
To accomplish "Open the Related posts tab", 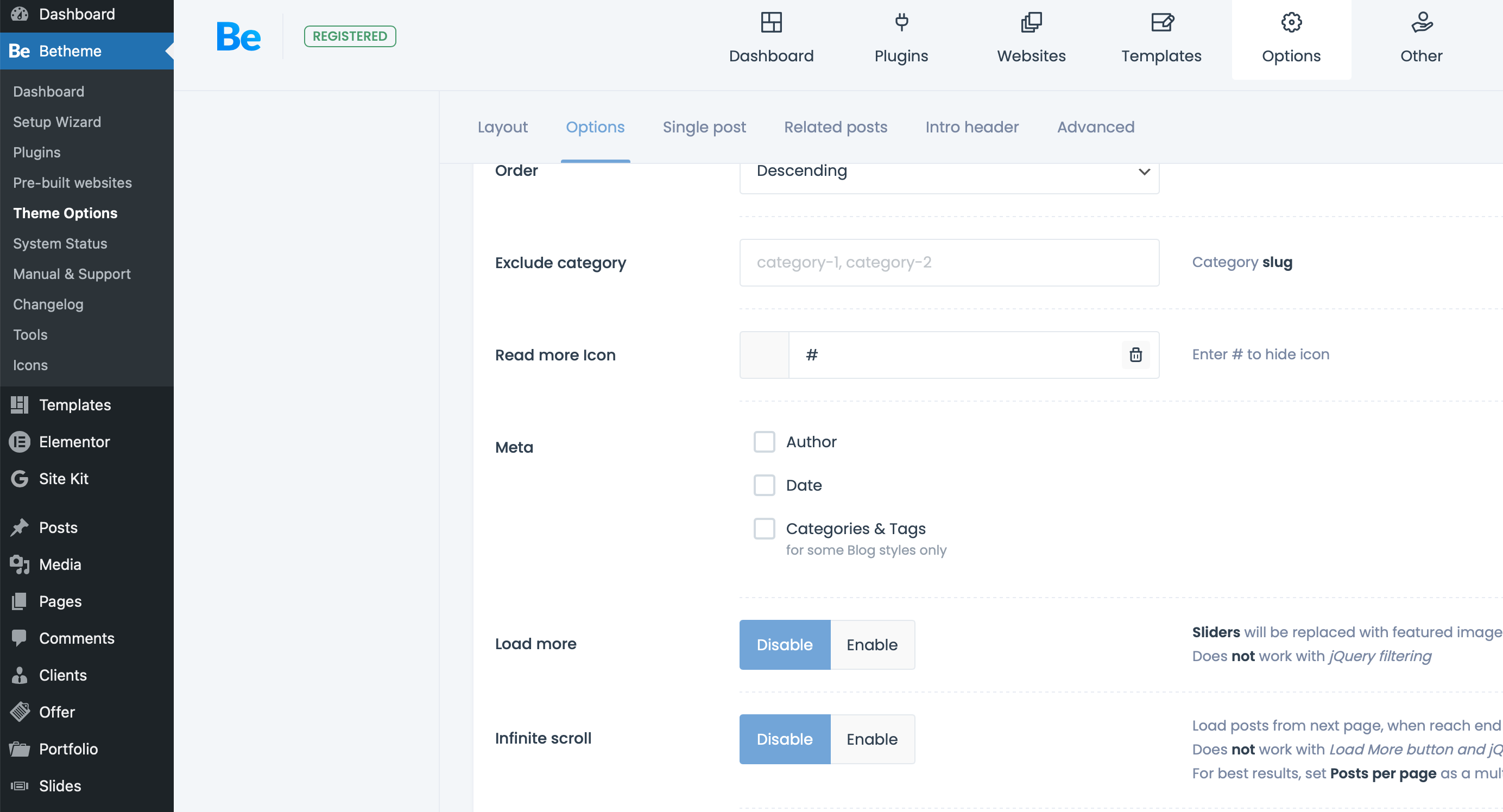I will point(835,127).
